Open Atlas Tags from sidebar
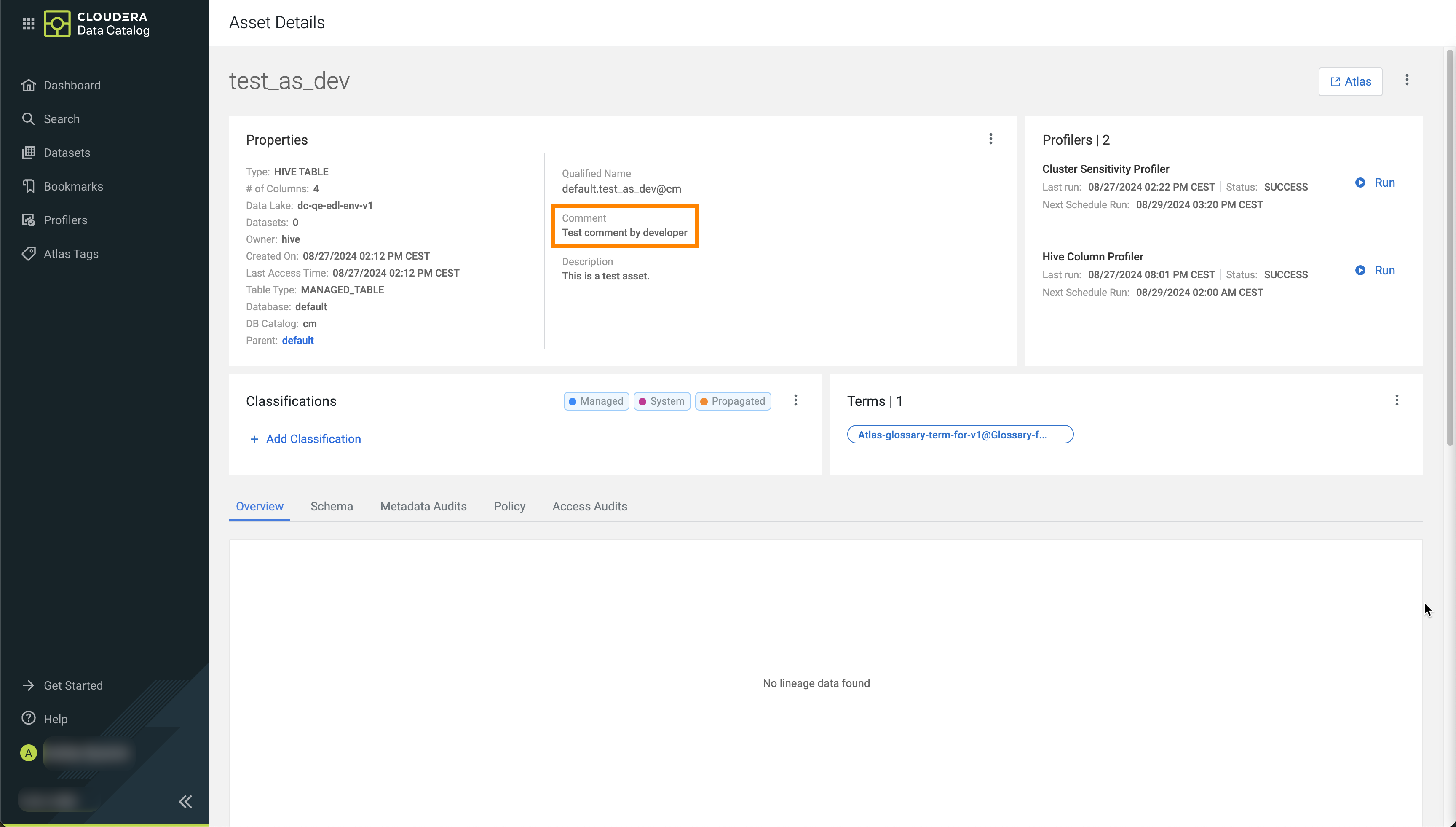Image resolution: width=1456 pixels, height=827 pixels. click(x=70, y=254)
